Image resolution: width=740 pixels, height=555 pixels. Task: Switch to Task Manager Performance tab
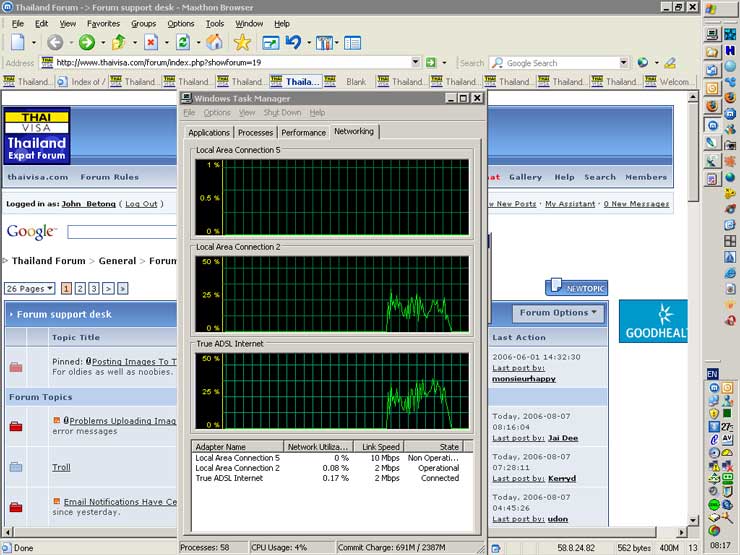pyautogui.click(x=303, y=133)
